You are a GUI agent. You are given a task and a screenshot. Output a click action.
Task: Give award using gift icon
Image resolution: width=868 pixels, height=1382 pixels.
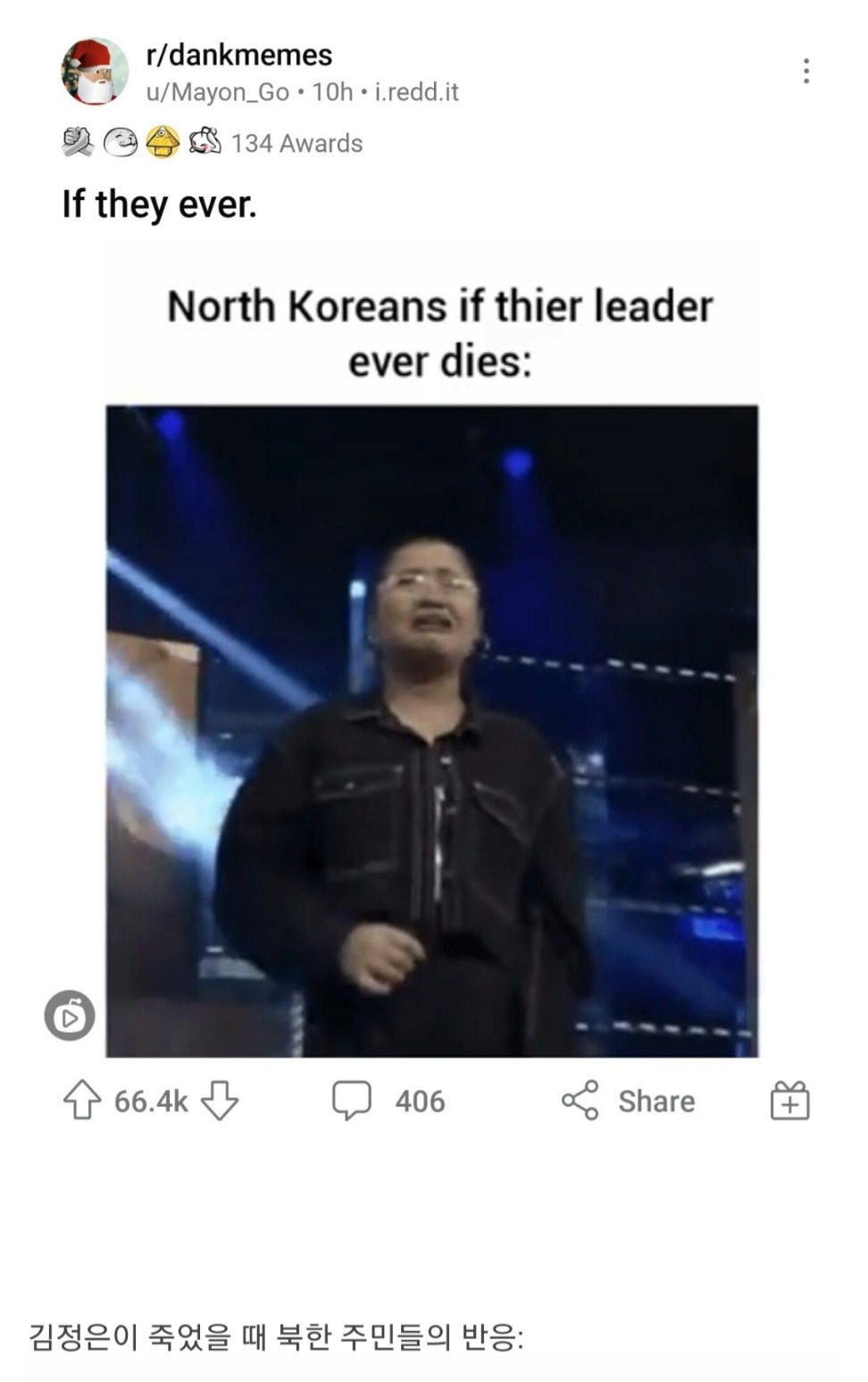790,1101
